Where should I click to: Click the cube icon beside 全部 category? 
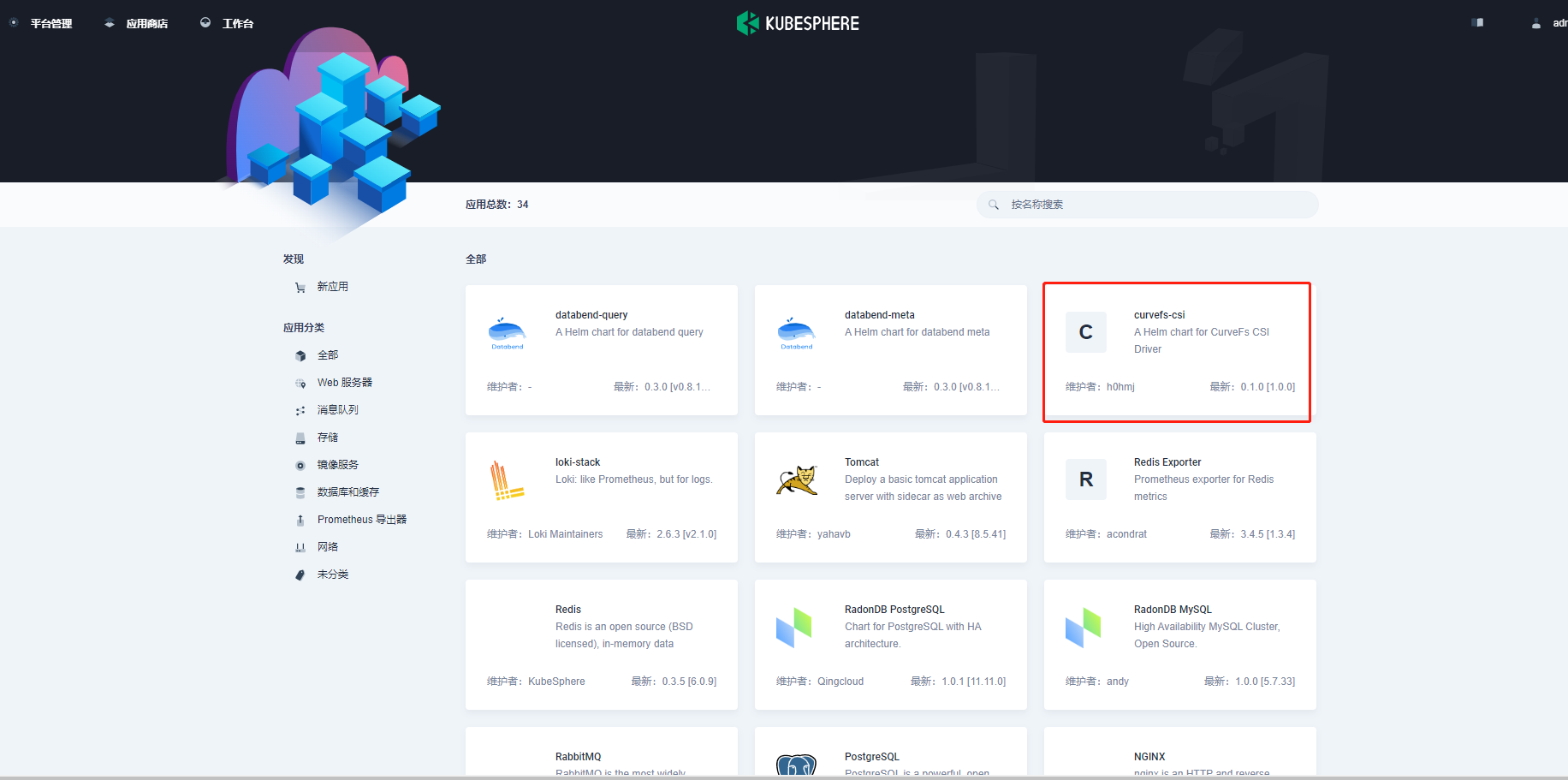coord(300,356)
